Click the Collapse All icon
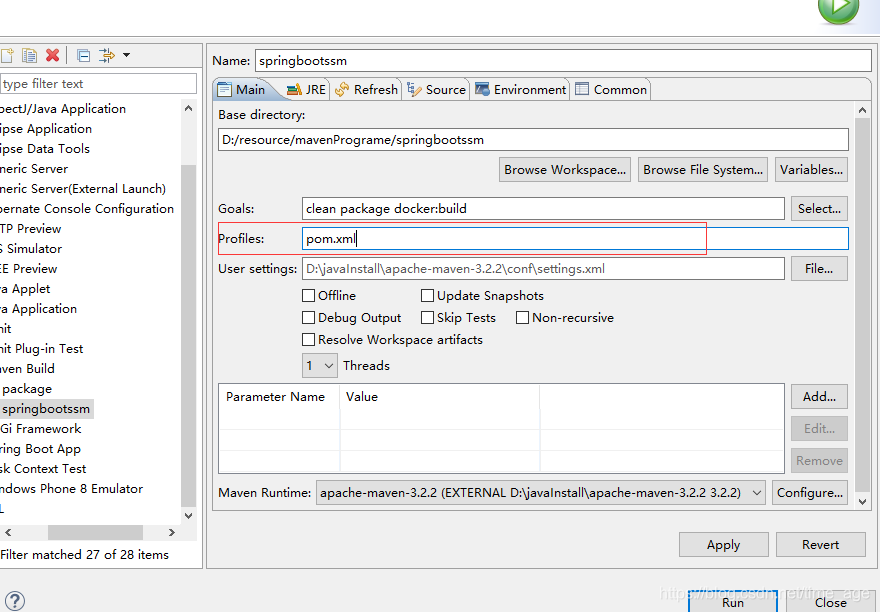Viewport: 880px width, 612px height. 84,55
